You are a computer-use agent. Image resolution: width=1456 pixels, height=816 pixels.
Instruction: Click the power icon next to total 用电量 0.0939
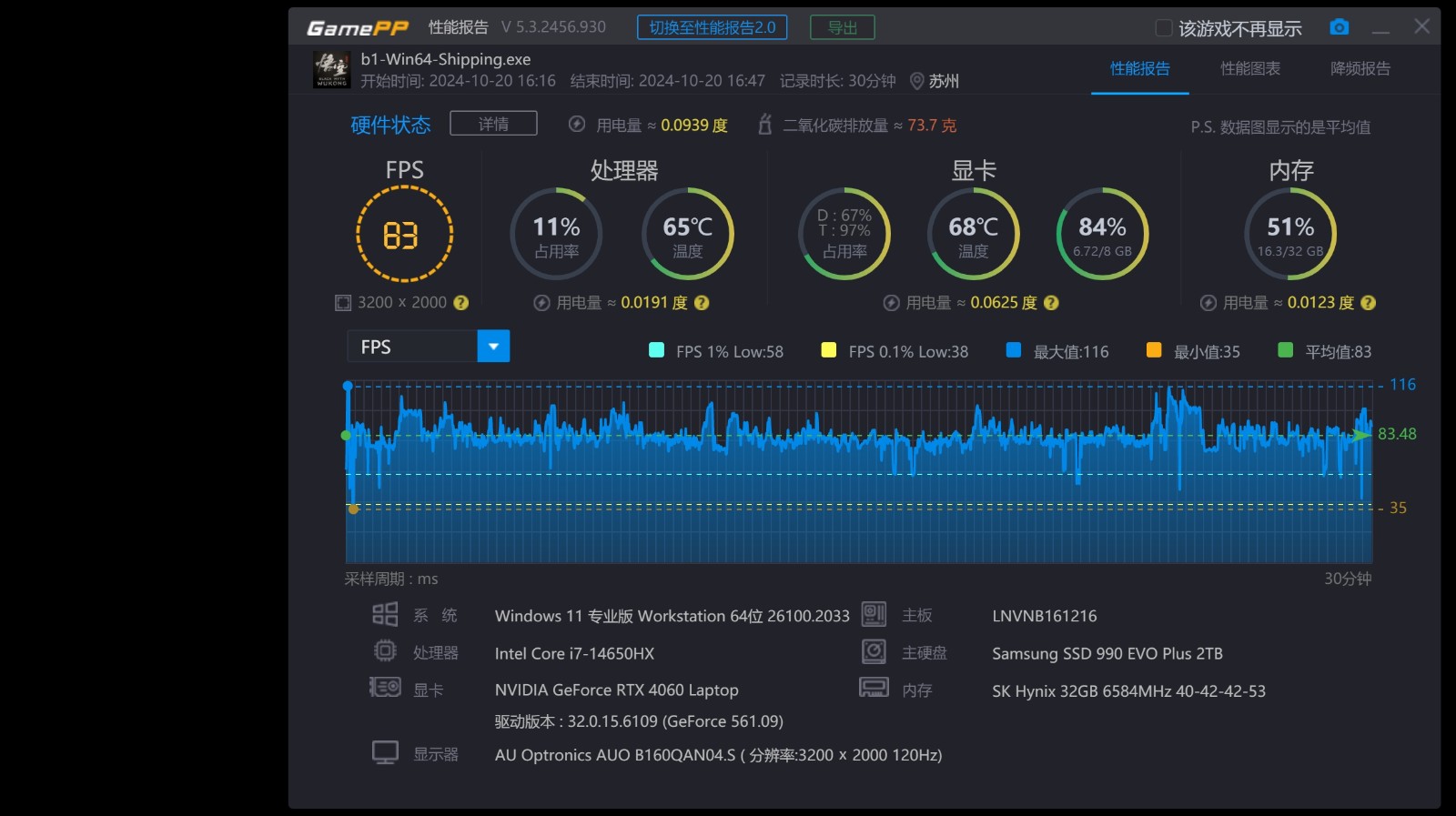pyautogui.click(x=577, y=125)
